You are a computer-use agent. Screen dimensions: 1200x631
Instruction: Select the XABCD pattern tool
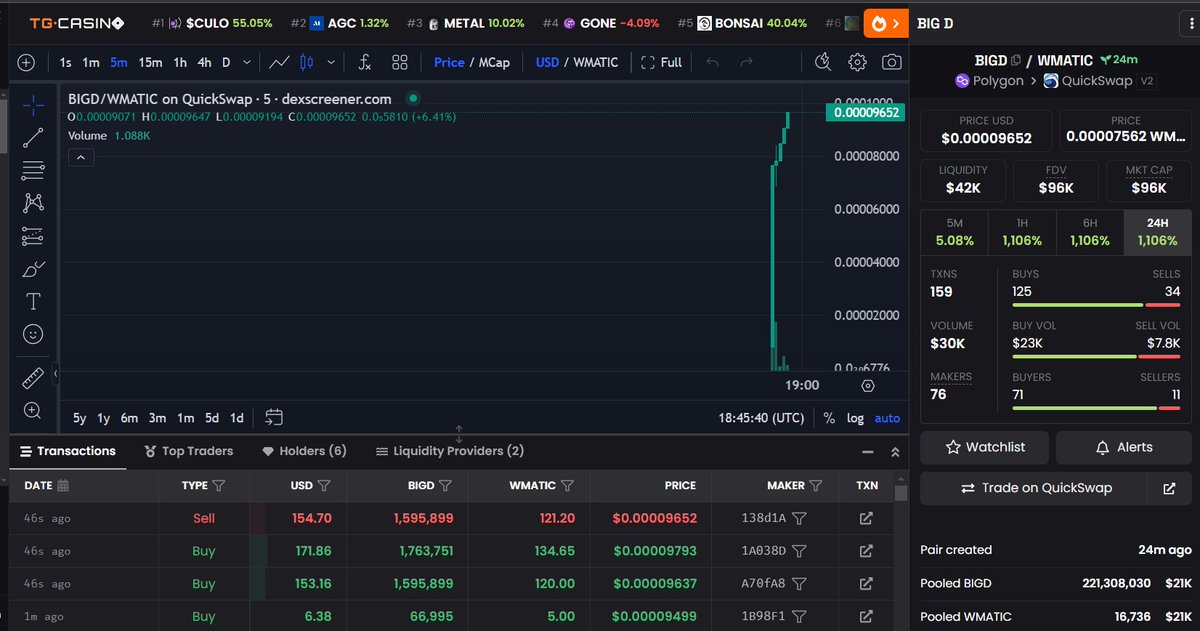point(32,202)
